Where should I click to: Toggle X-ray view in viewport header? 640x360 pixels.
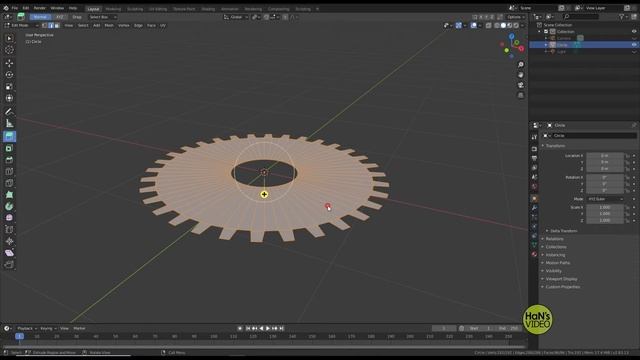point(489,25)
